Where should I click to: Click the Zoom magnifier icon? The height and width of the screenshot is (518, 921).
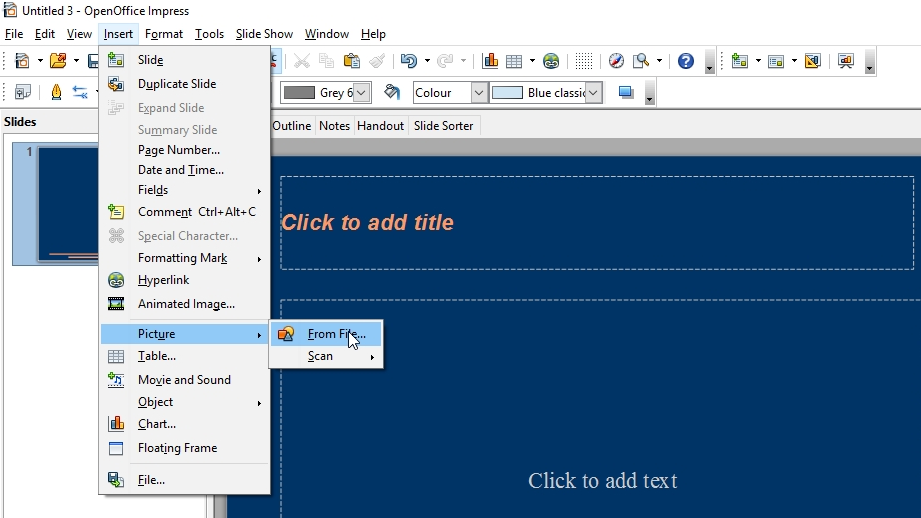point(641,60)
